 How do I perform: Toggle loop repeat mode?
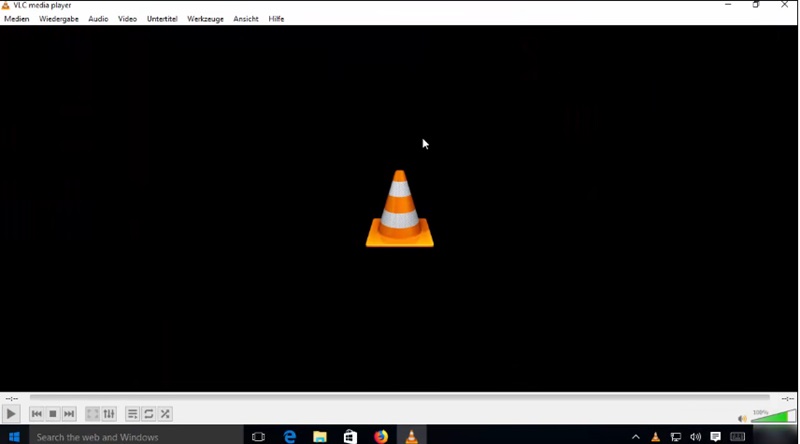(x=148, y=414)
